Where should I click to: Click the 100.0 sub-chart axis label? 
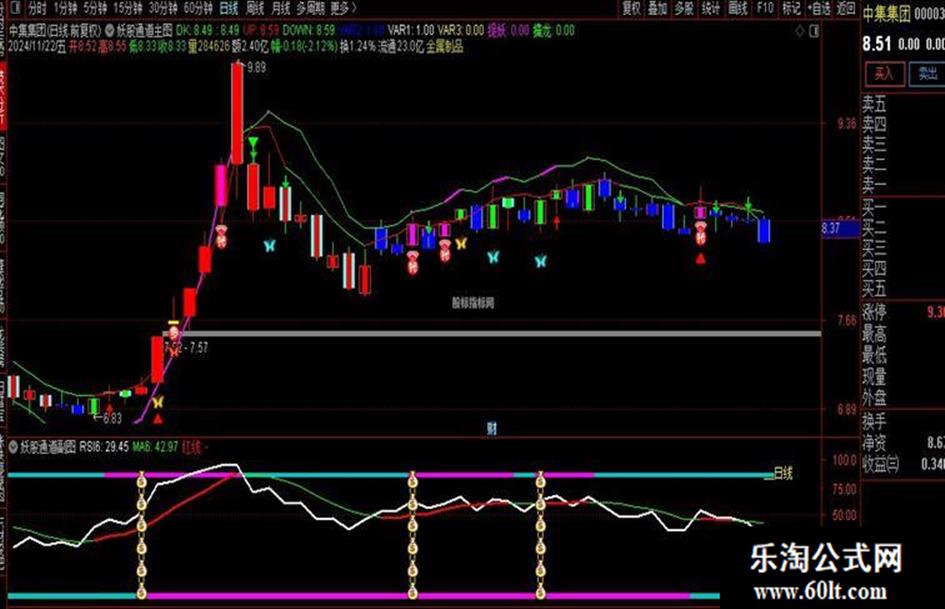coord(844,460)
